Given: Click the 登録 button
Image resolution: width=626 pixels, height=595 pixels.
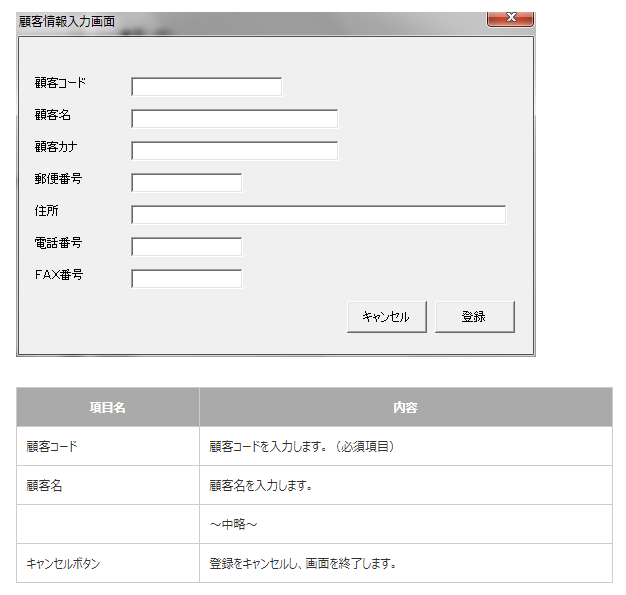Looking at the screenshot, I should pyautogui.click(x=474, y=317).
